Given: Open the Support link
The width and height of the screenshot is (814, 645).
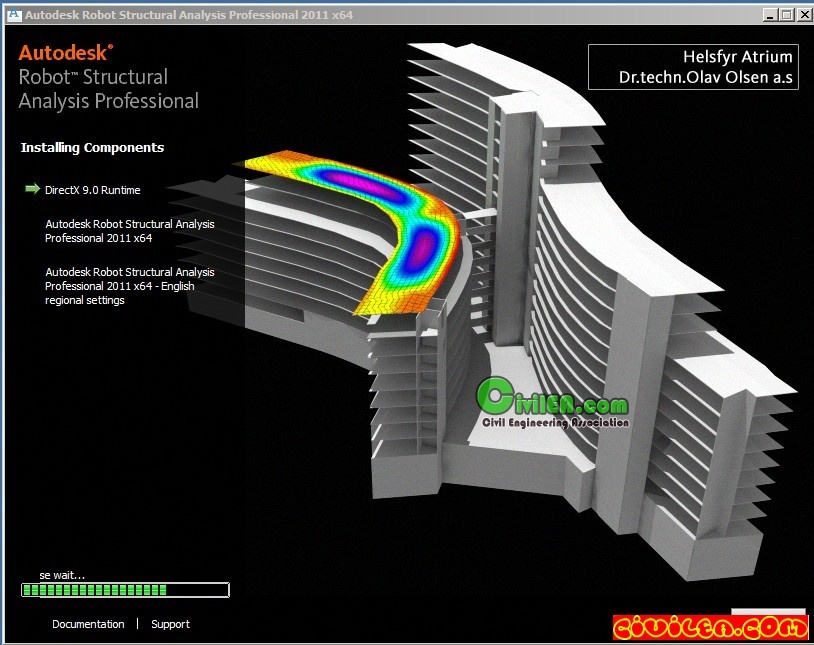Looking at the screenshot, I should point(170,624).
